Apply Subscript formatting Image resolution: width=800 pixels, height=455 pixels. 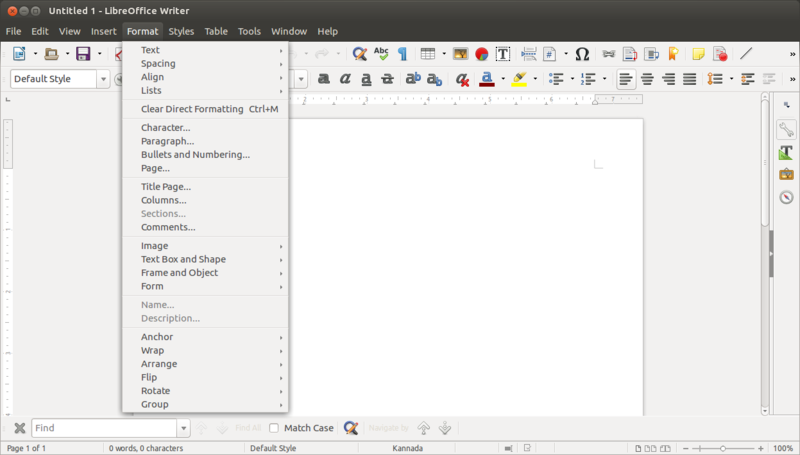click(434, 79)
